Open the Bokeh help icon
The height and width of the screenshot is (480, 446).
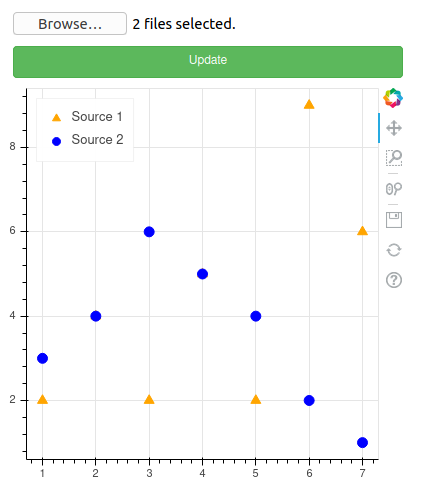tap(394, 280)
